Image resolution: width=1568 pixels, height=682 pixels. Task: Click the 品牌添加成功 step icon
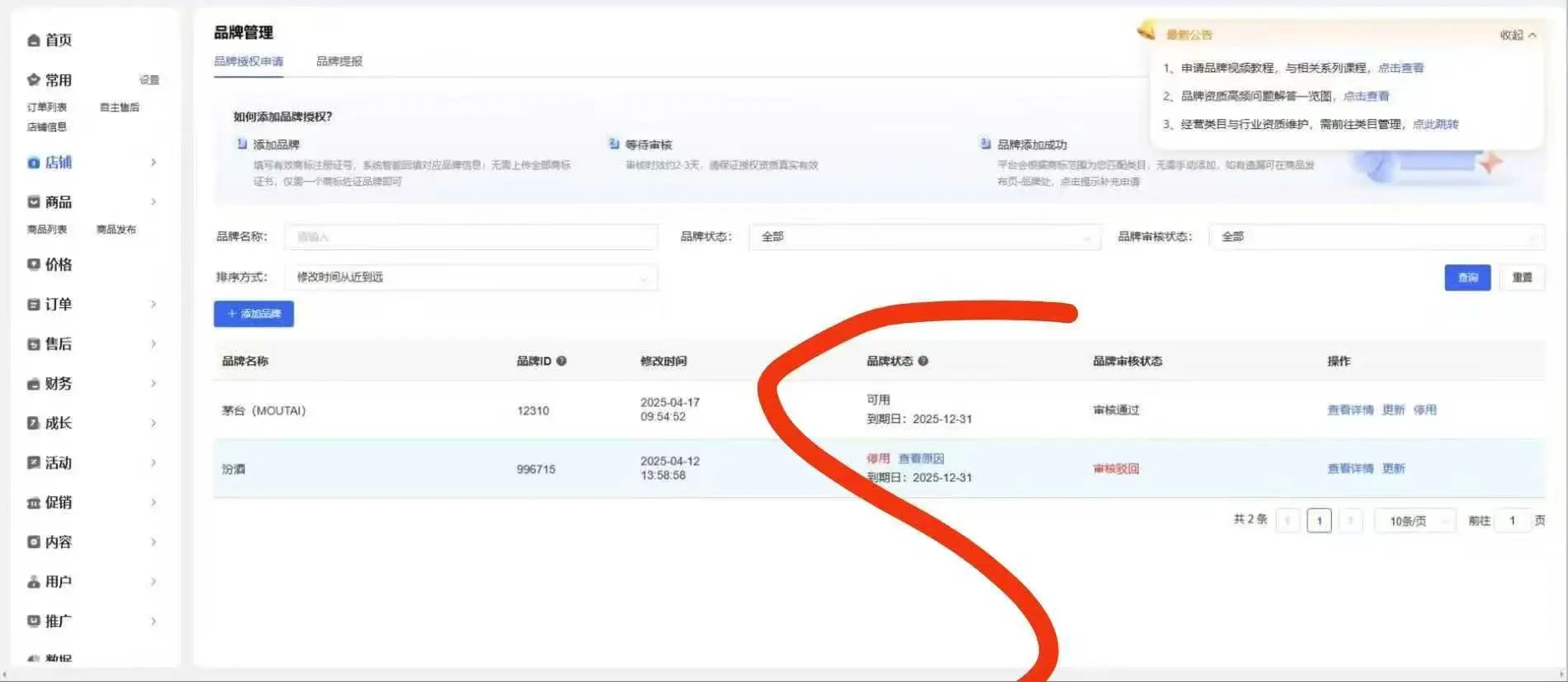pos(985,144)
